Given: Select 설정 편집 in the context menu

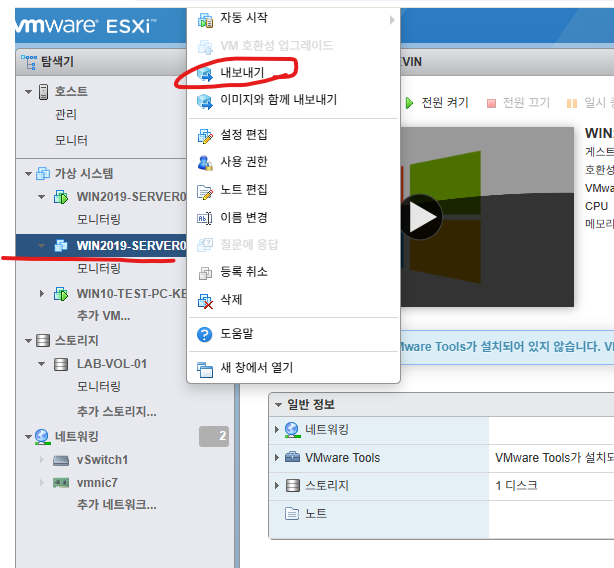Looking at the screenshot, I should [x=293, y=135].
